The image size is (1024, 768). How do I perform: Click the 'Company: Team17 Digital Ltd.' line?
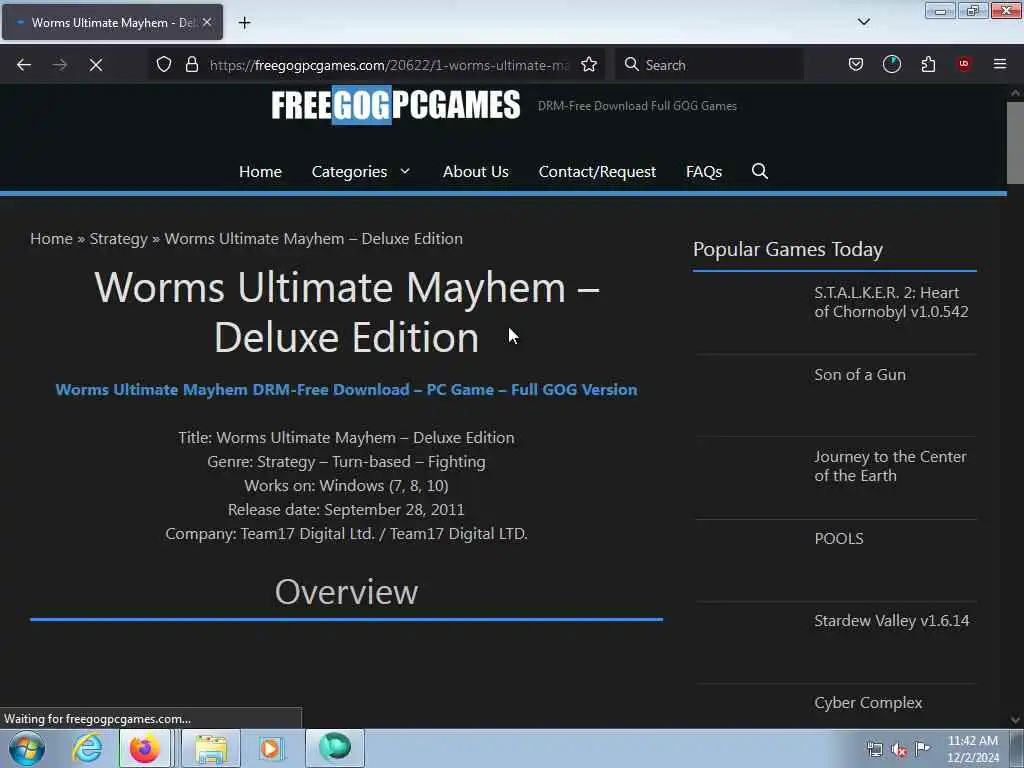(x=346, y=534)
